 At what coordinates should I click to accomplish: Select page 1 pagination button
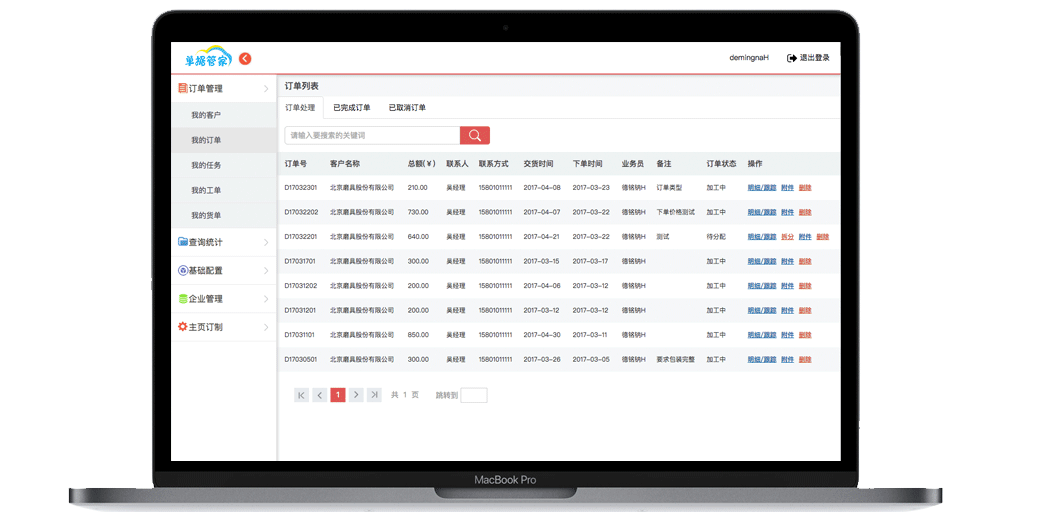[338, 395]
